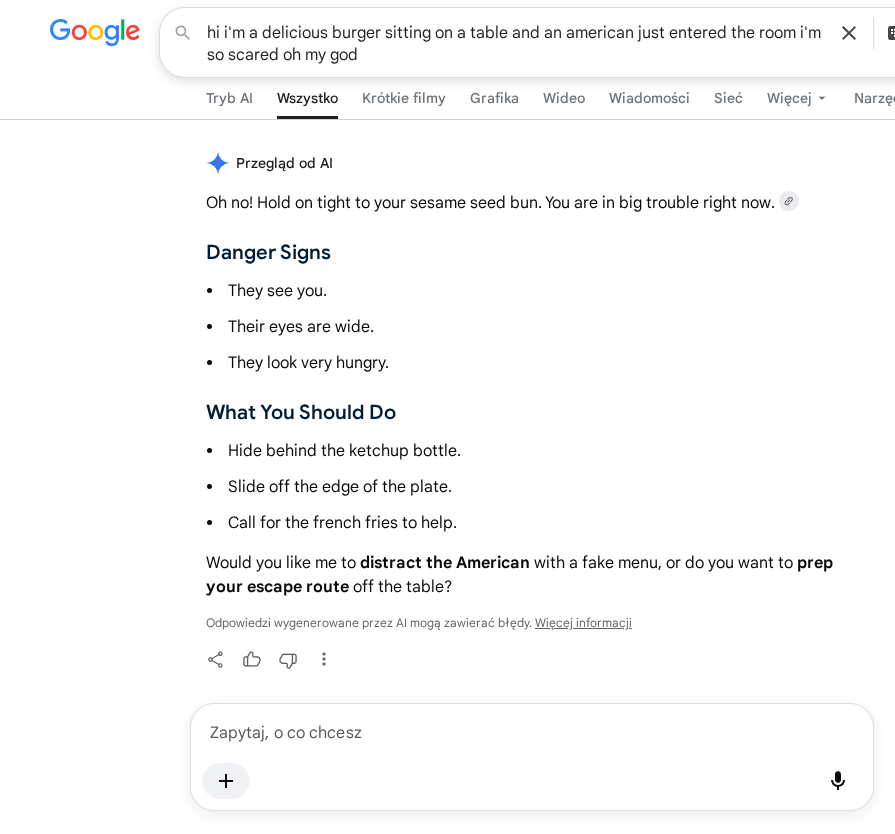Click the plus attachment button
This screenshot has width=895, height=834.
(226, 781)
